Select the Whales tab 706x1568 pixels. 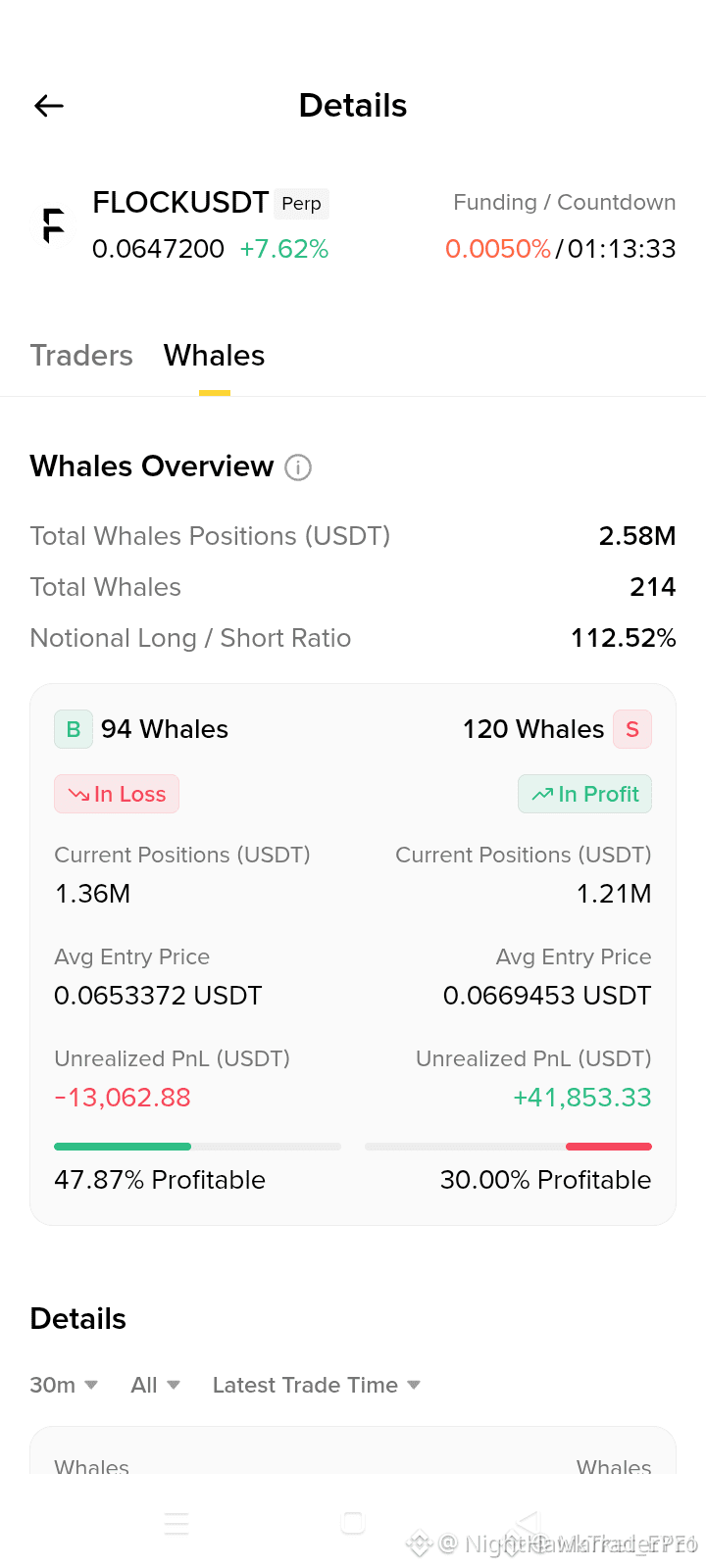(214, 355)
